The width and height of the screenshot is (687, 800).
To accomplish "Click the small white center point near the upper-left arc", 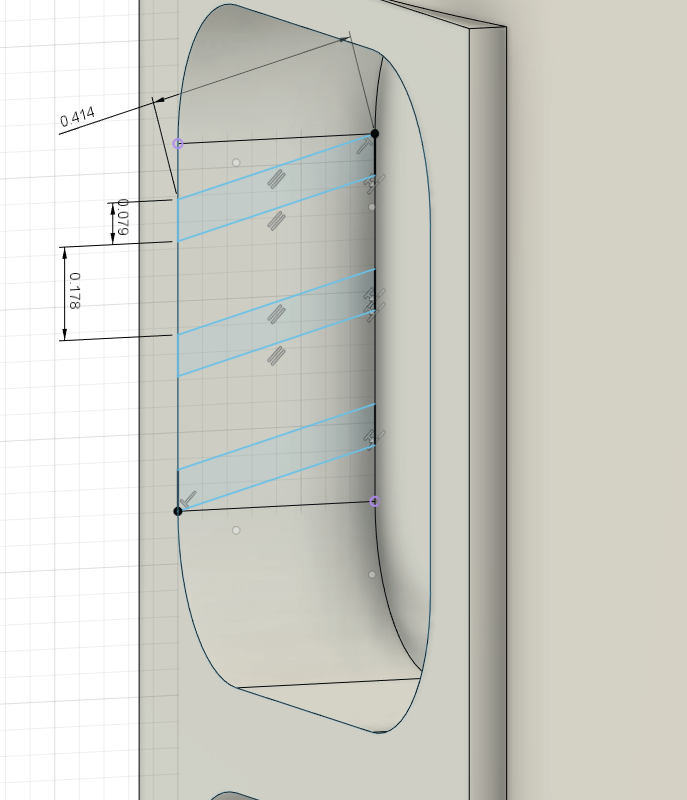I will point(236,162).
